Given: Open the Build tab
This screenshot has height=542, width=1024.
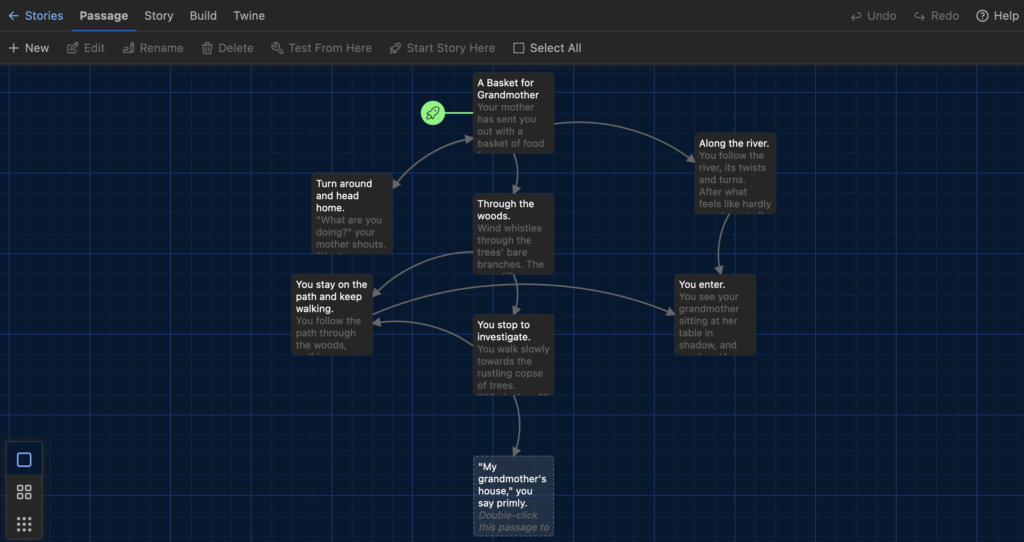Looking at the screenshot, I should (x=203, y=16).
